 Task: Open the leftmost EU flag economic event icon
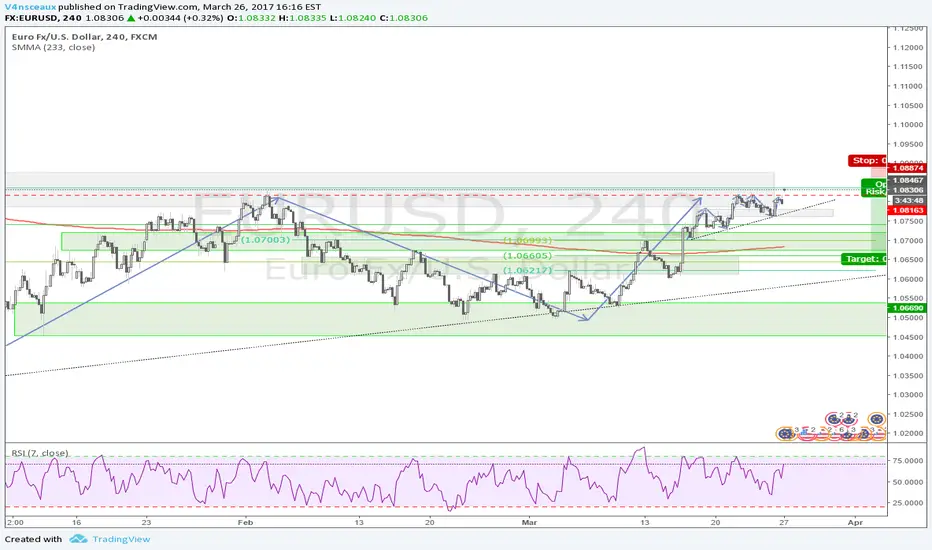click(786, 433)
